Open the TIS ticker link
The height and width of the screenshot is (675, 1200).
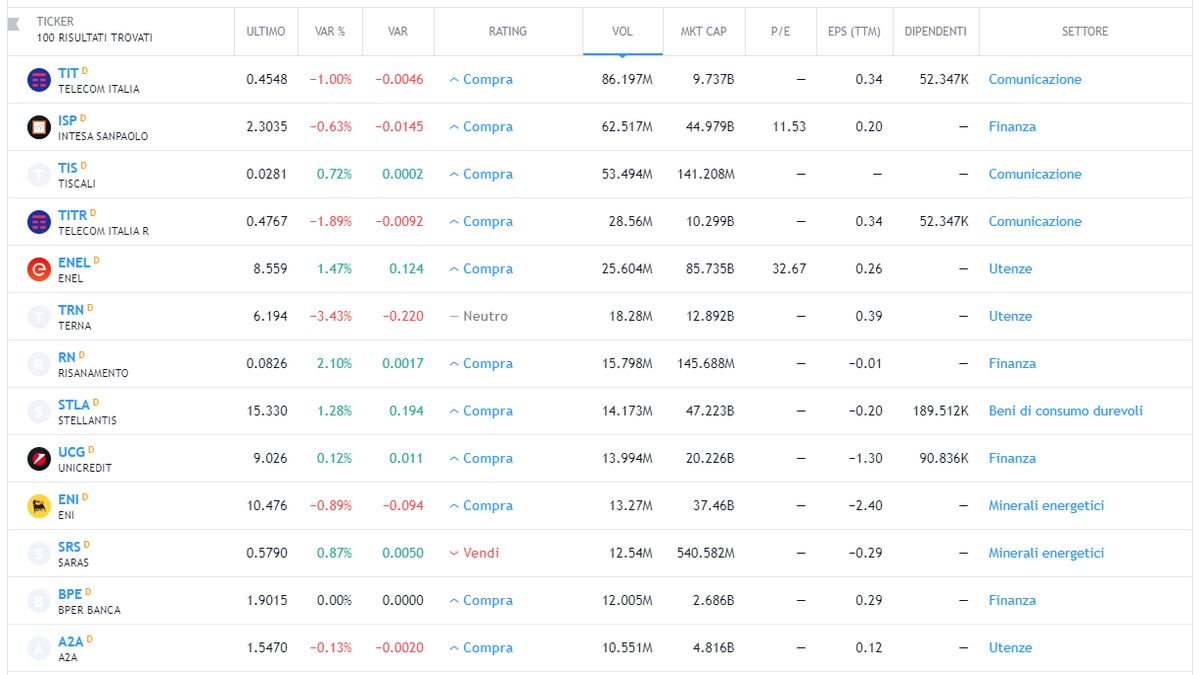pyautogui.click(x=67, y=168)
